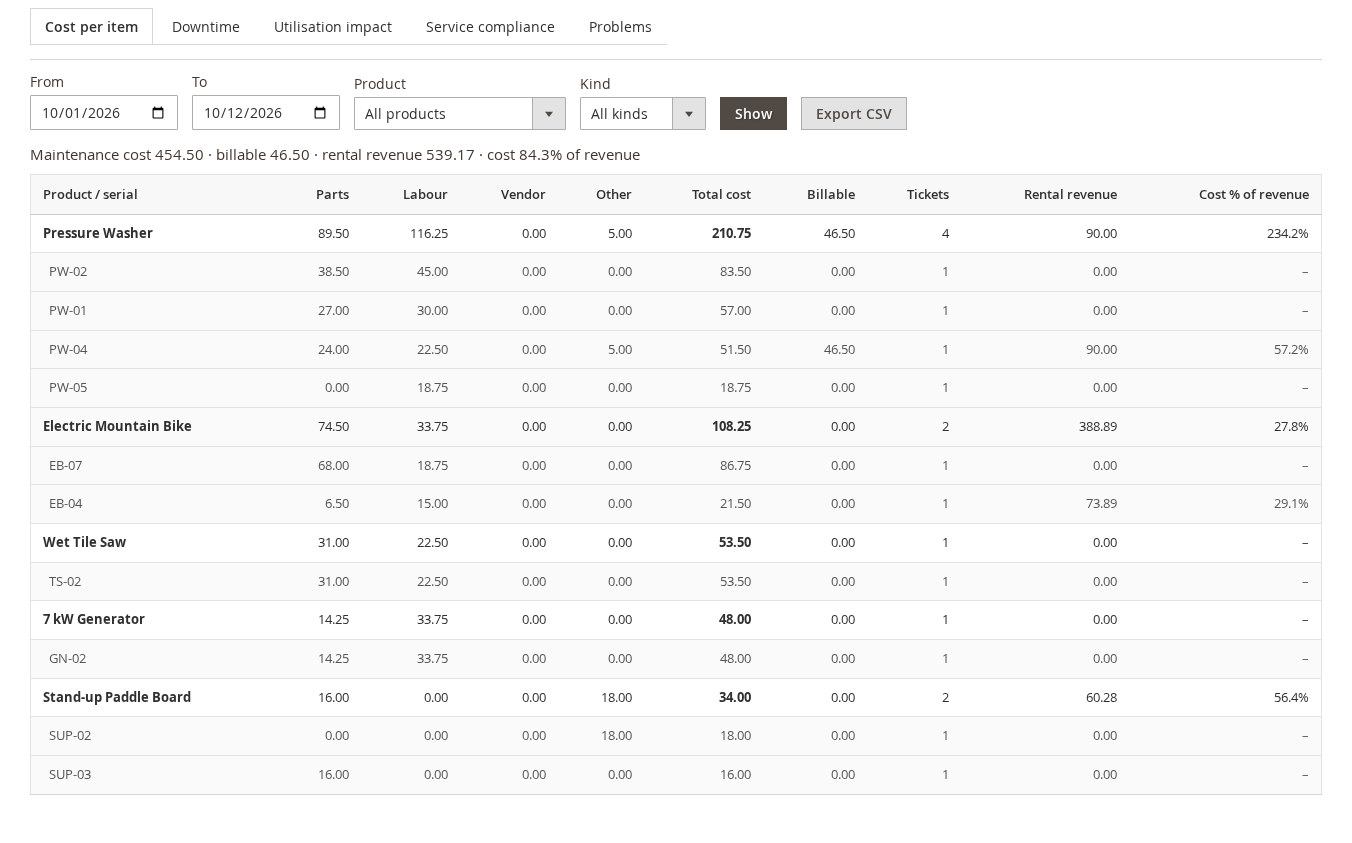Click the Labour column header

pyautogui.click(x=425, y=195)
